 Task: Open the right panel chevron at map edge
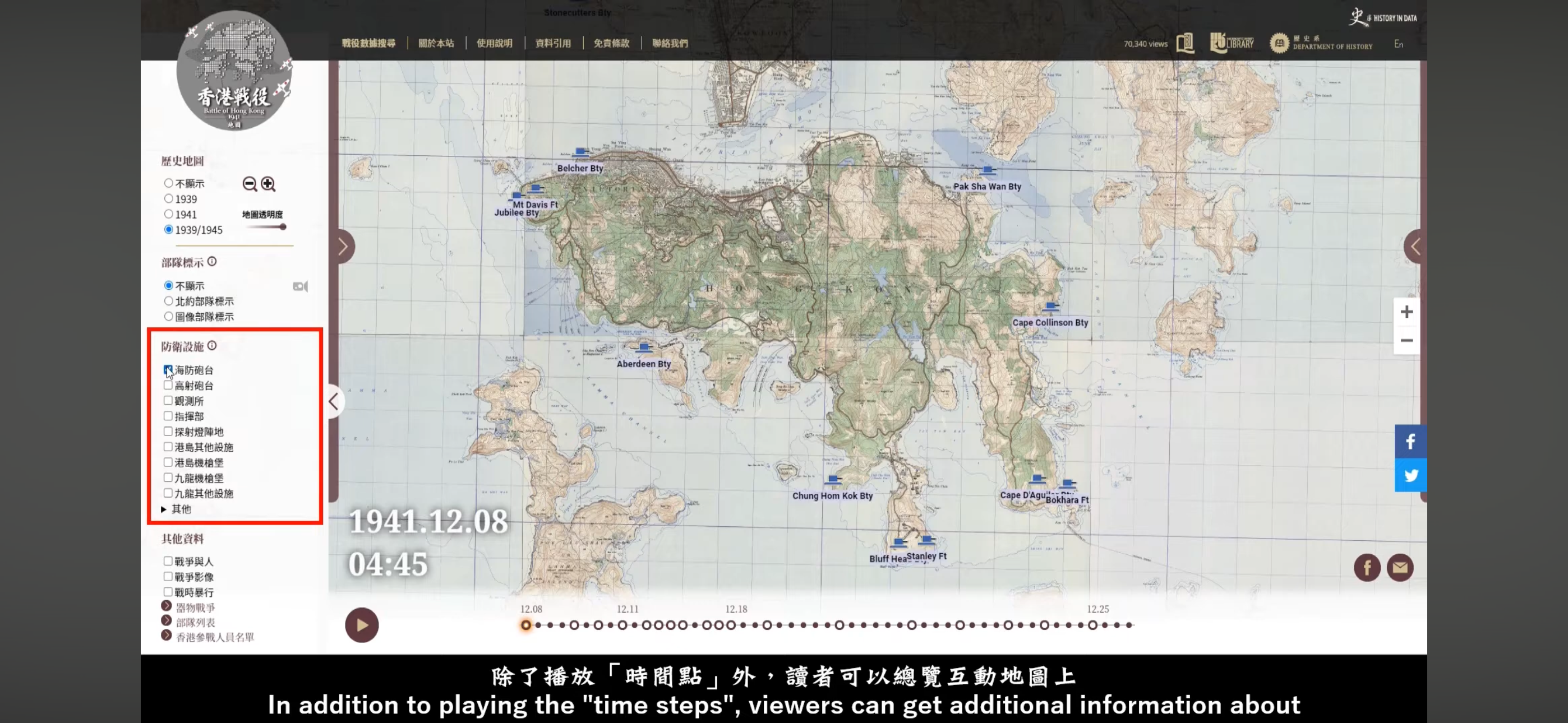[x=1415, y=247]
